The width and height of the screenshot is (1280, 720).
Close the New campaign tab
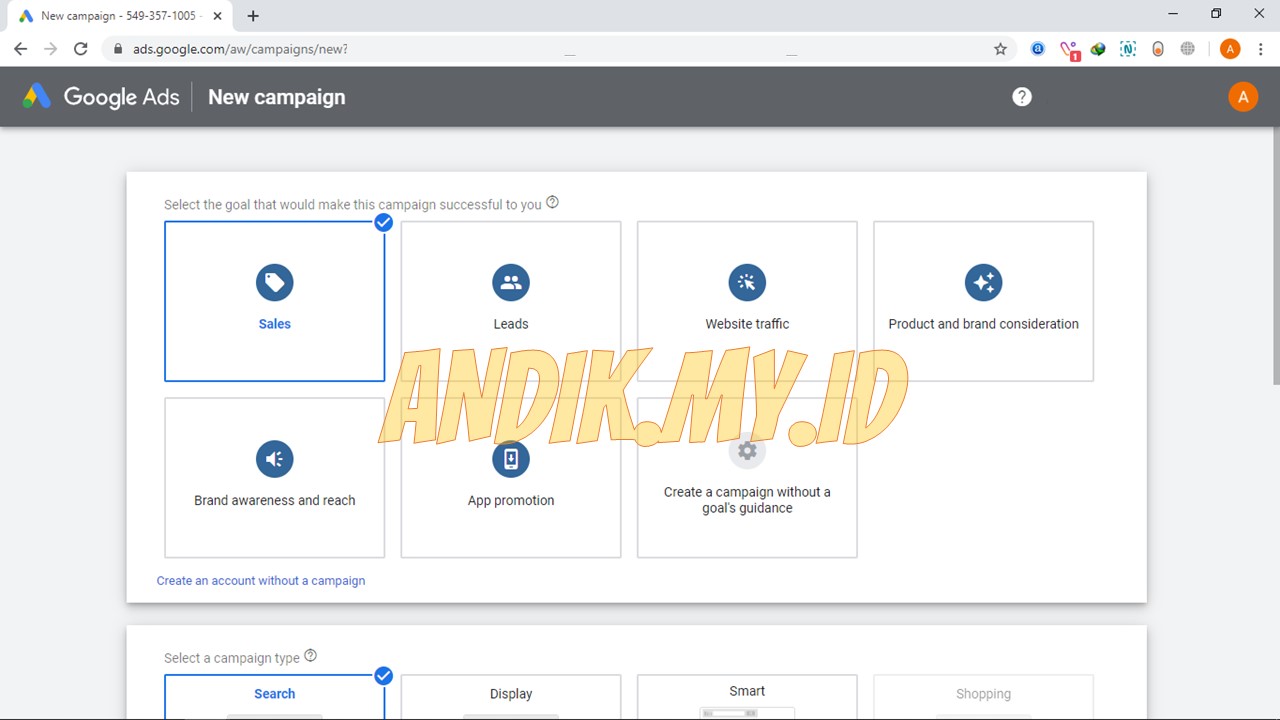coord(218,16)
